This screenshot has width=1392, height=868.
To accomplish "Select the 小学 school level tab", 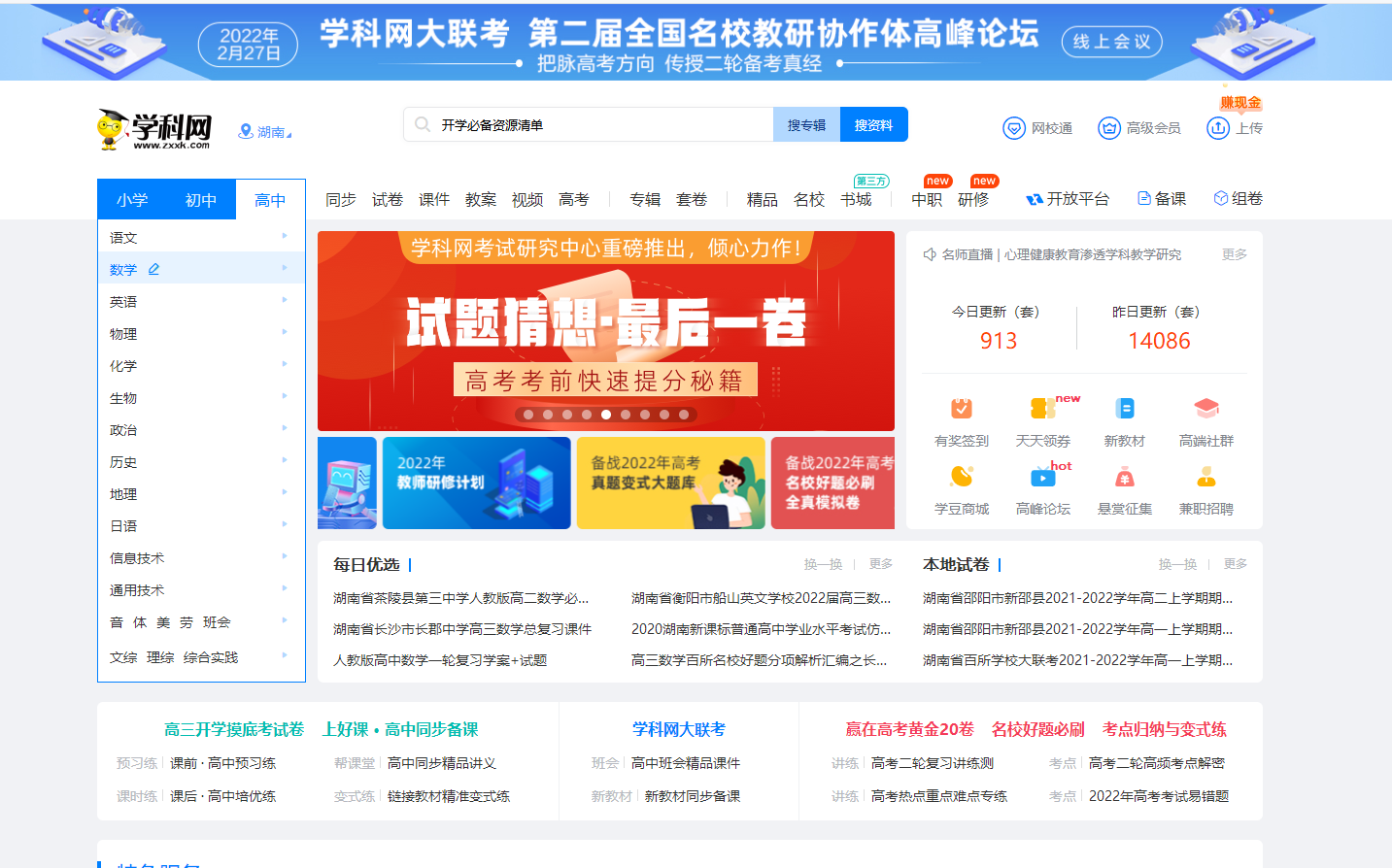I will click(x=132, y=200).
